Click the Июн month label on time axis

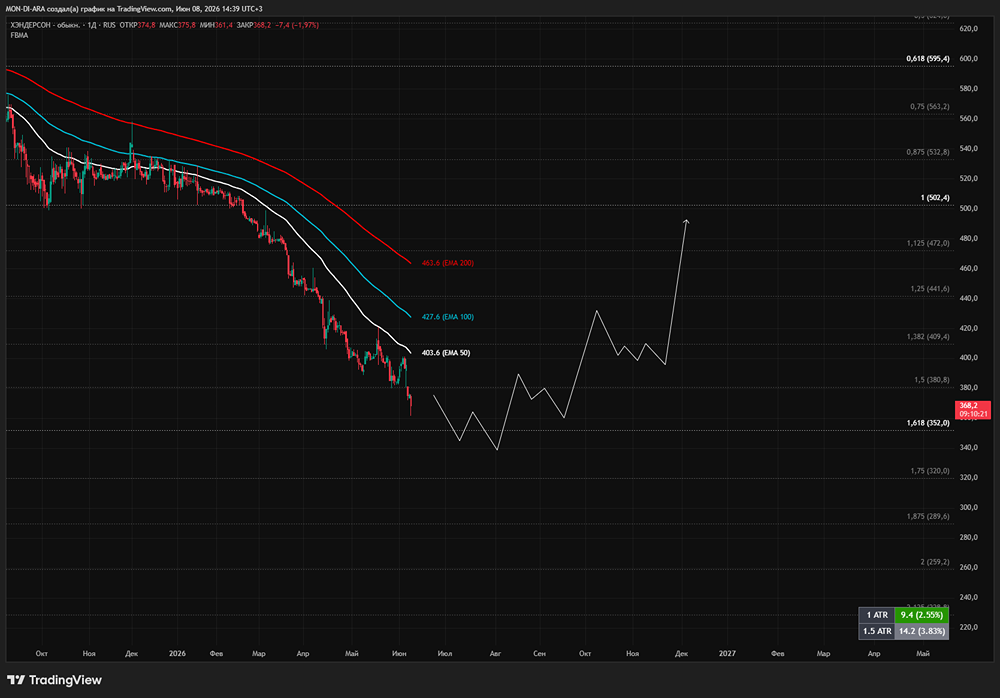(x=399, y=654)
